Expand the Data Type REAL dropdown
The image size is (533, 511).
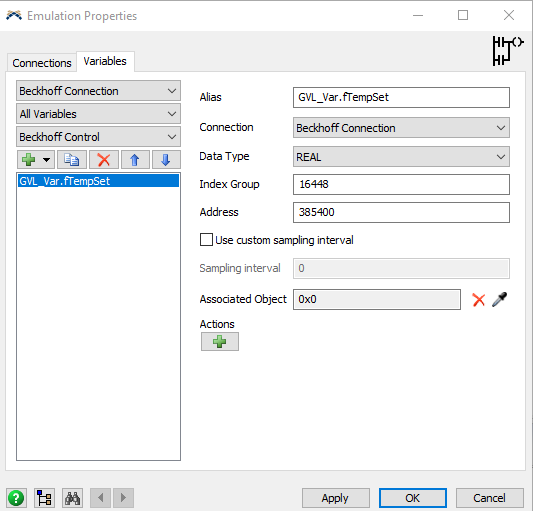[x=401, y=157]
